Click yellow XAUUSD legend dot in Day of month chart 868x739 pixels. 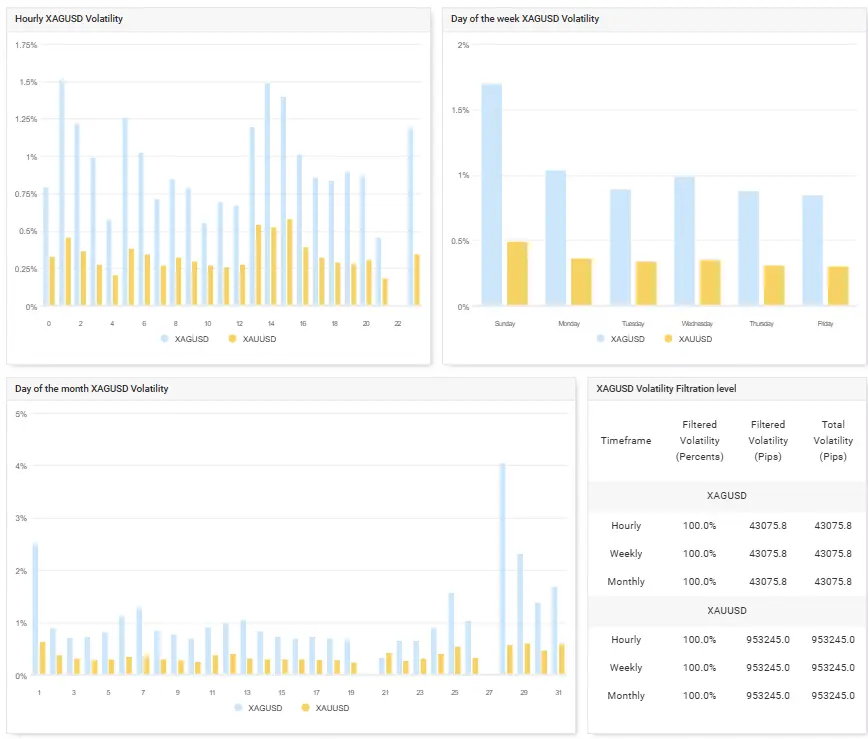pos(307,708)
